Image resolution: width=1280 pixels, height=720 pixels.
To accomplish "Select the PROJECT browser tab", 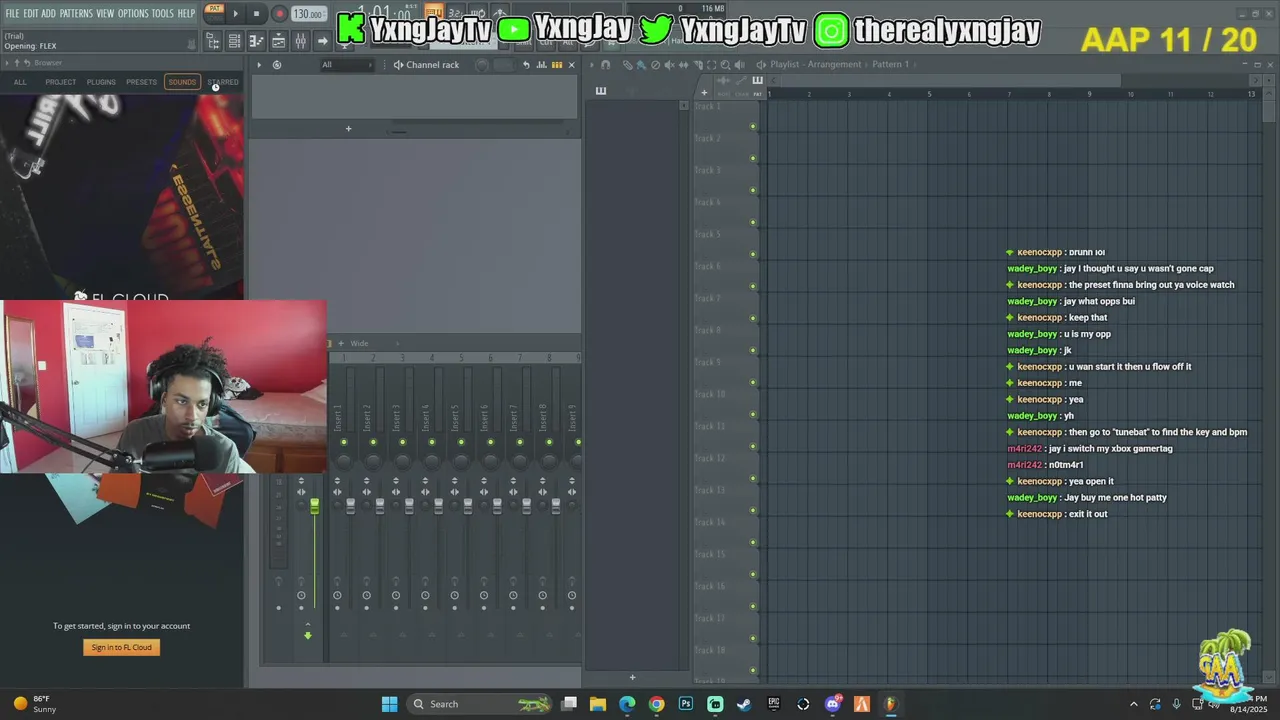I will click(x=60, y=82).
